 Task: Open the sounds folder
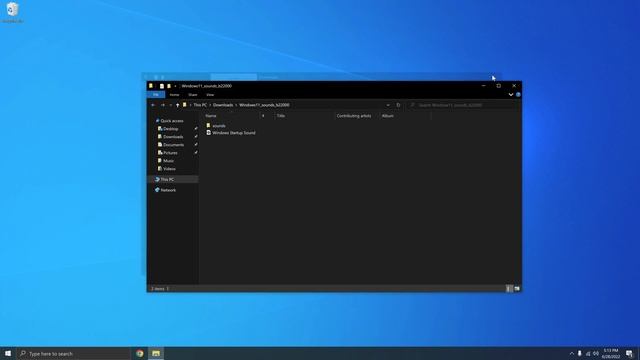216,126
